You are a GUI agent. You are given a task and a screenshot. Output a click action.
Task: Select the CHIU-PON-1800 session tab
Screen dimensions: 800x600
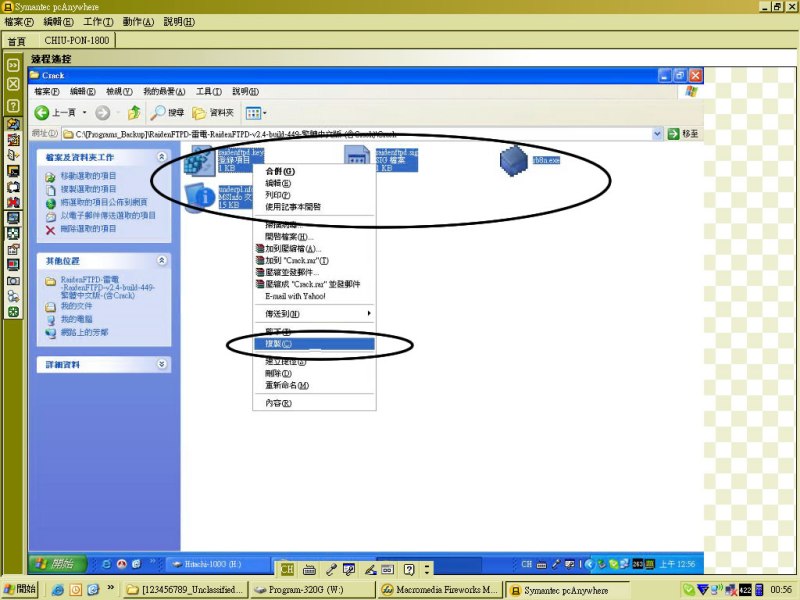pos(77,40)
